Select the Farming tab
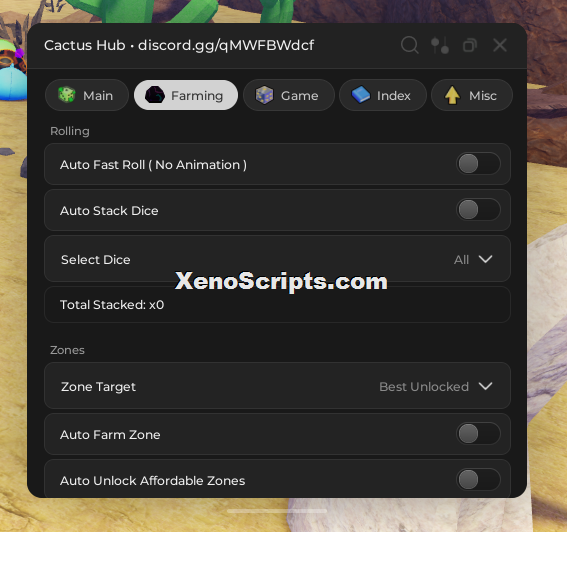 tap(186, 95)
